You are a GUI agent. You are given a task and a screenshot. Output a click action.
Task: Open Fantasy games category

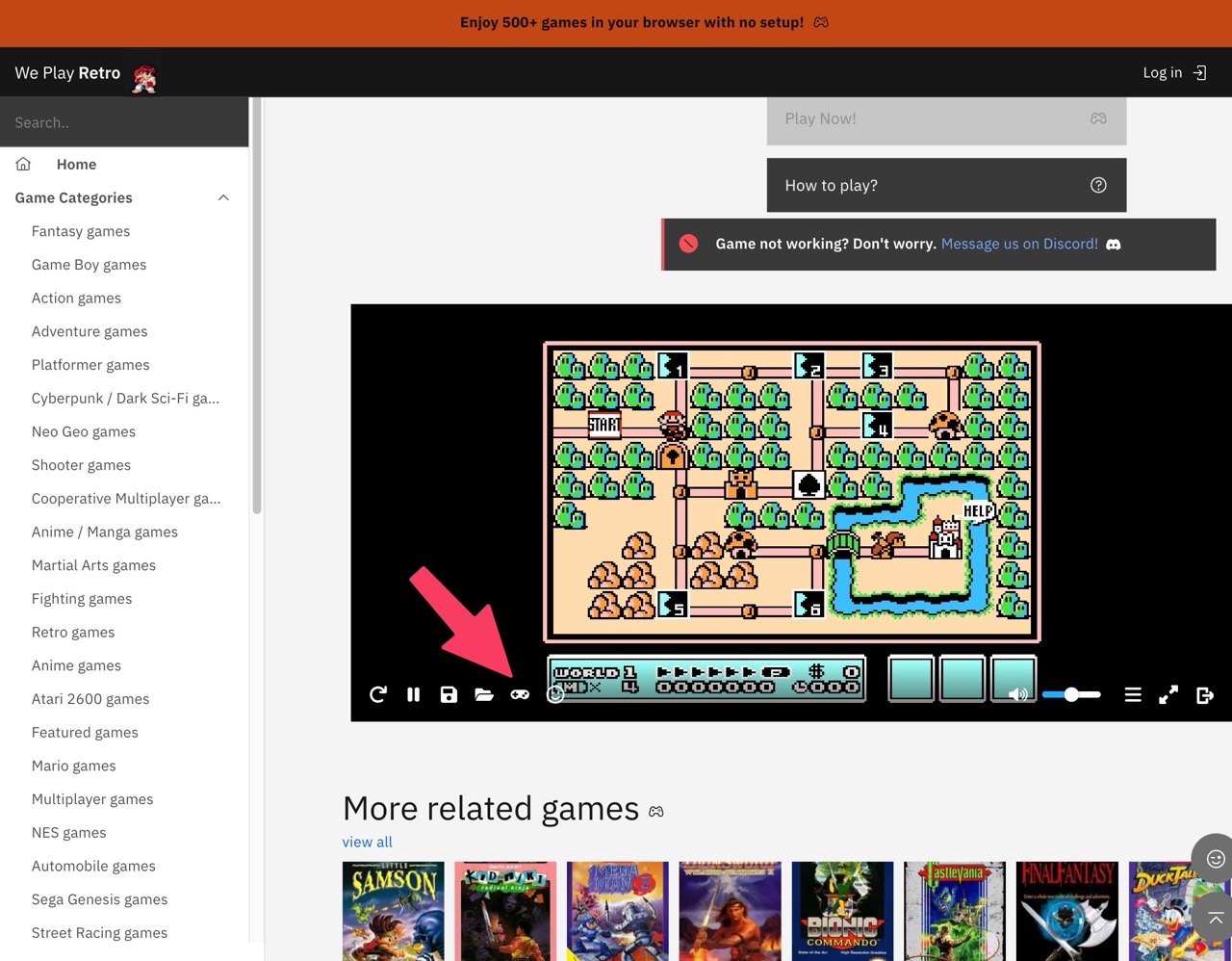tap(81, 231)
